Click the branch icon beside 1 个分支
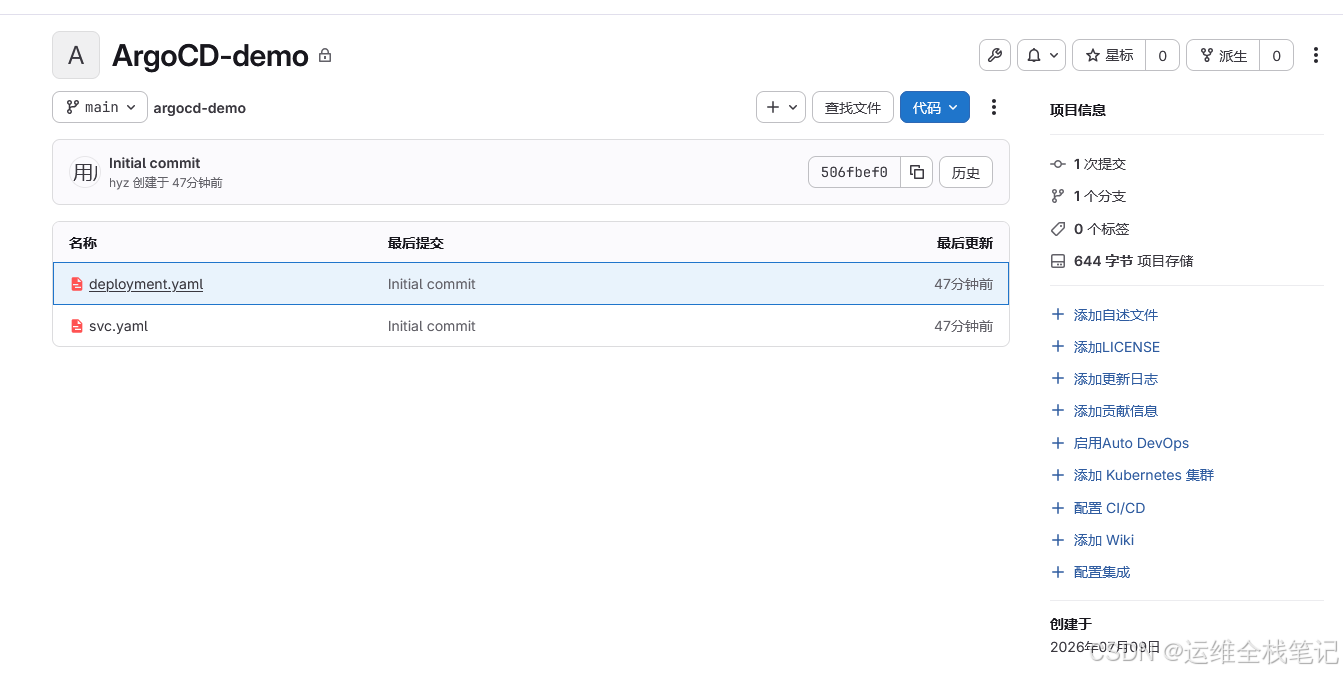This screenshot has width=1343, height=674. click(1058, 196)
